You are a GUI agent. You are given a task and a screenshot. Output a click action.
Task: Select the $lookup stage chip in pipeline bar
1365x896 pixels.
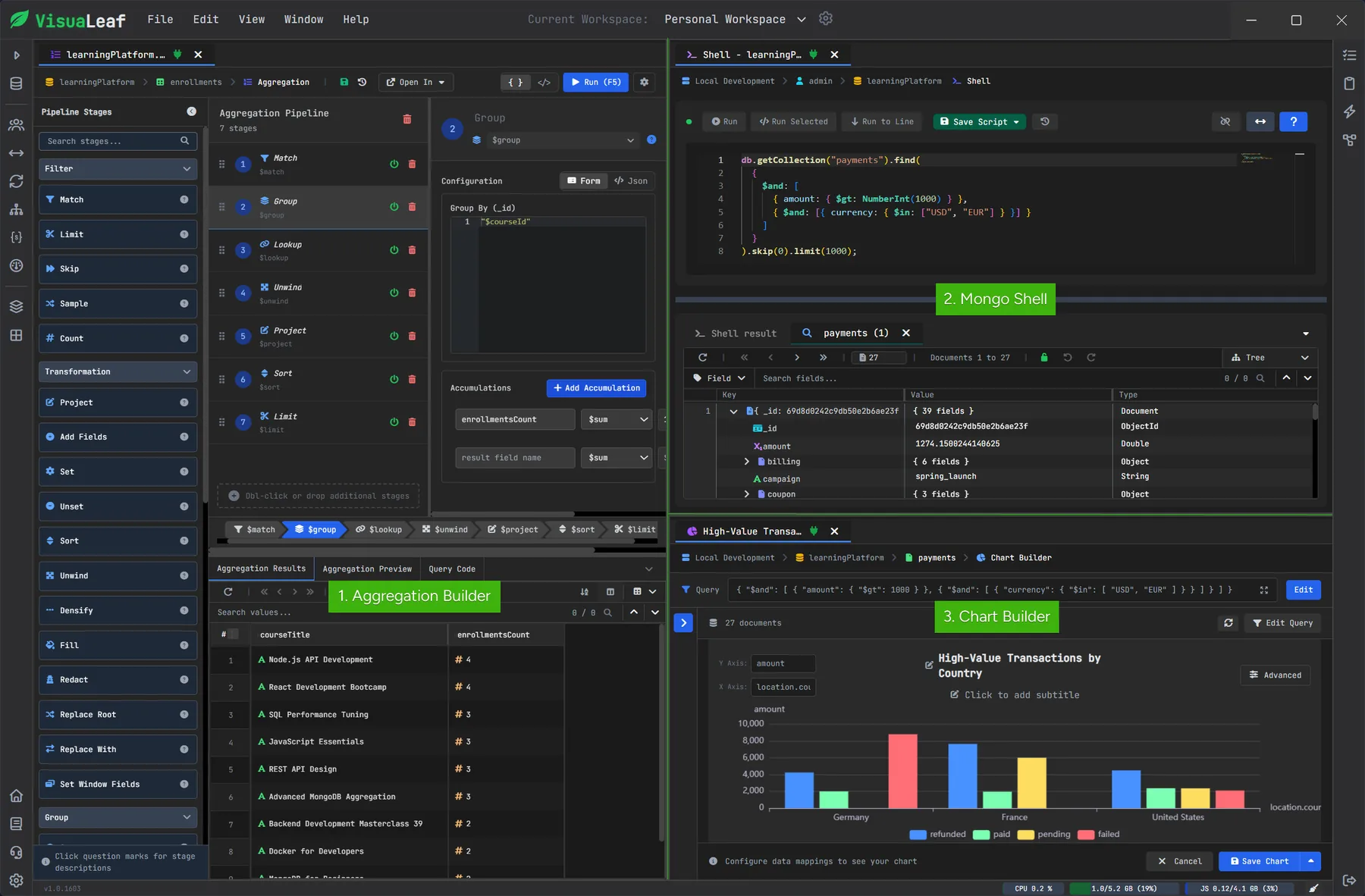click(x=379, y=529)
